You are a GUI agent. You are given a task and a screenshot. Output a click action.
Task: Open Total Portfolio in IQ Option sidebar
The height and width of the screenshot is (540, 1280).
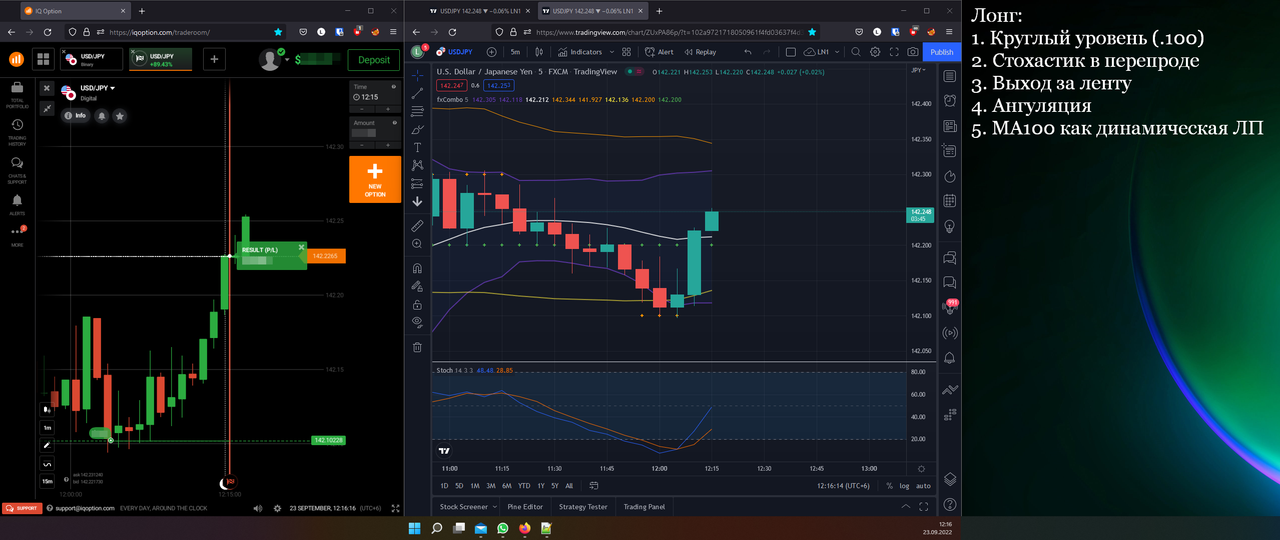17,95
